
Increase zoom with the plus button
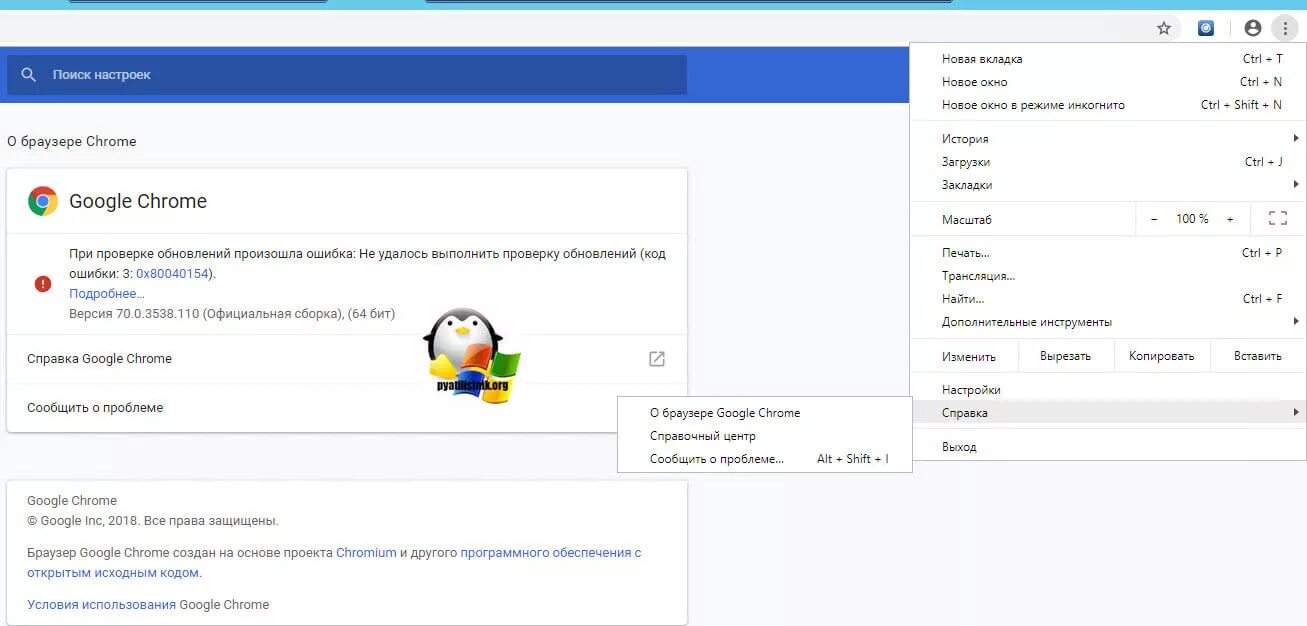[x=1230, y=219]
